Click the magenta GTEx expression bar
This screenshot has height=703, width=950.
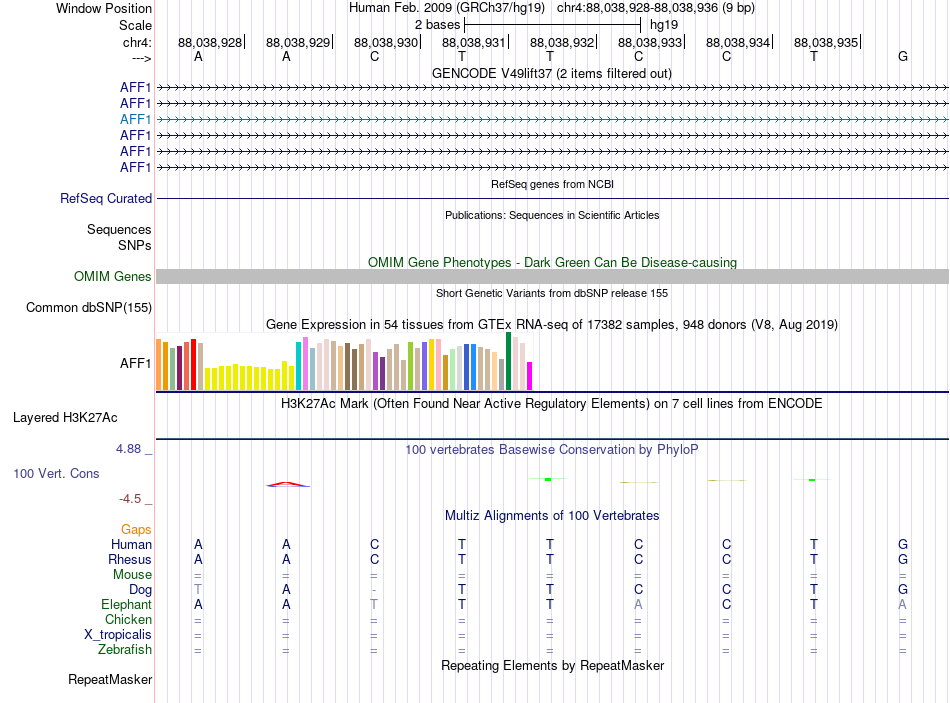tap(530, 376)
